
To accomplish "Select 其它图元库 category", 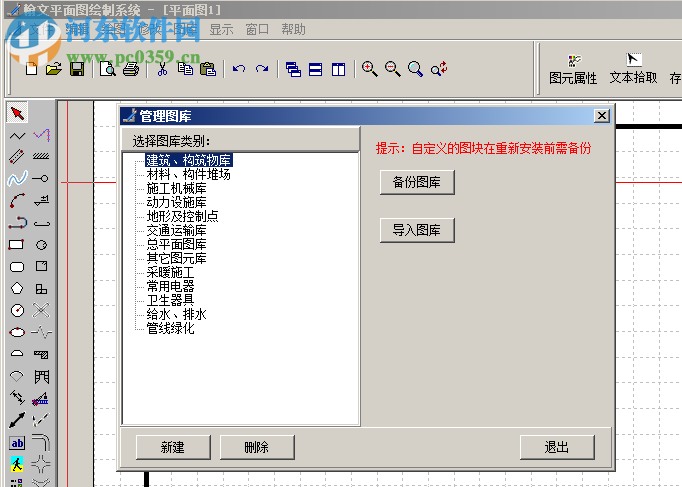I will click(x=176, y=258).
